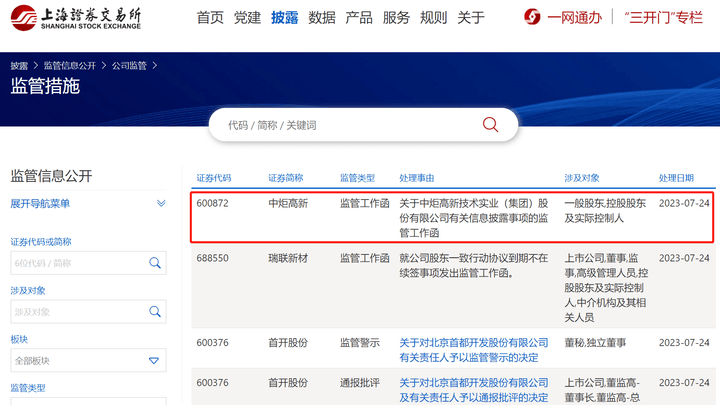Viewport: 720px width, 405px height.
Task: Open 首开股份 通报批评 decision link
Action: [473, 390]
